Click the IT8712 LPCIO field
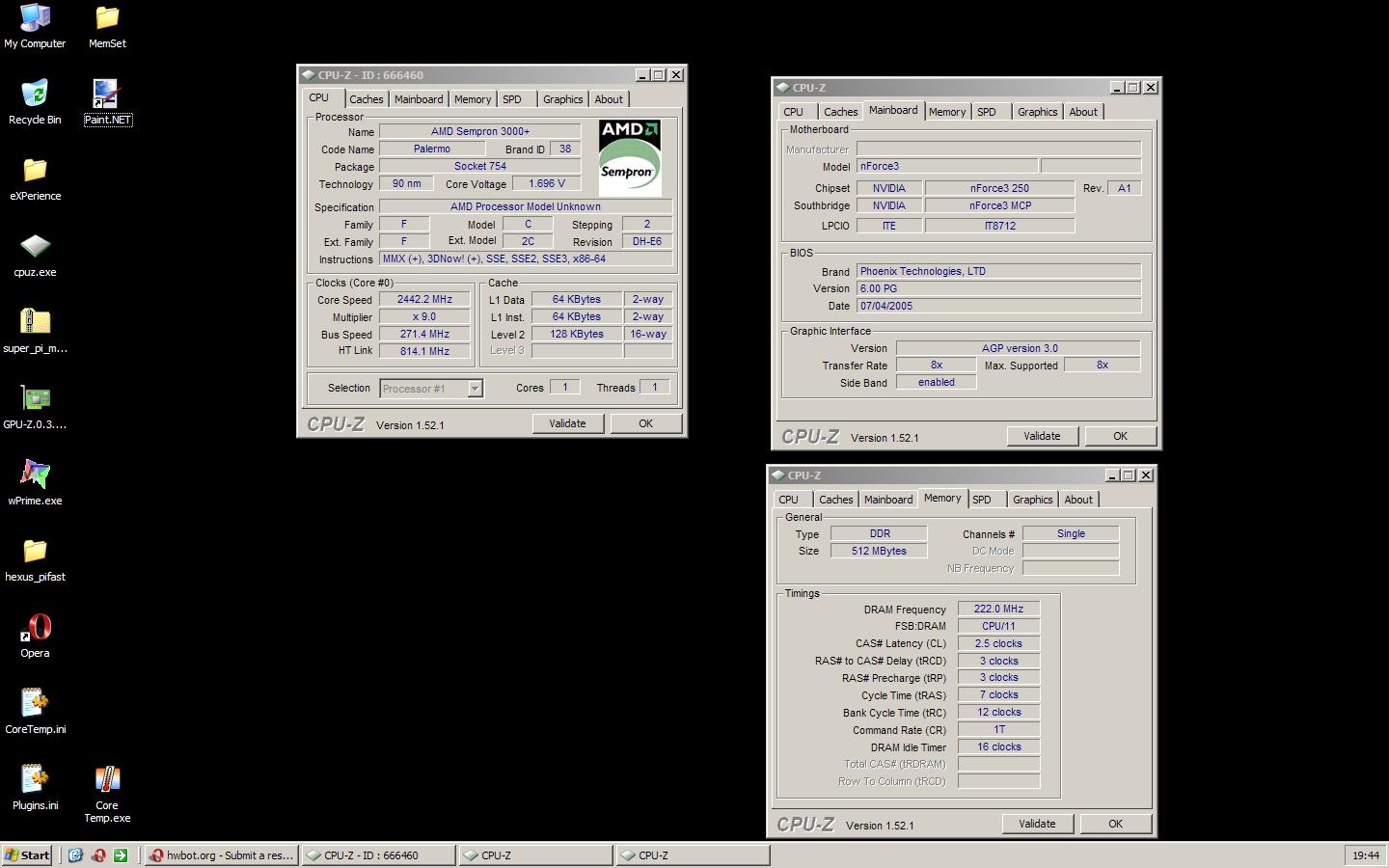This screenshot has height=868, width=1389. tap(1000, 226)
